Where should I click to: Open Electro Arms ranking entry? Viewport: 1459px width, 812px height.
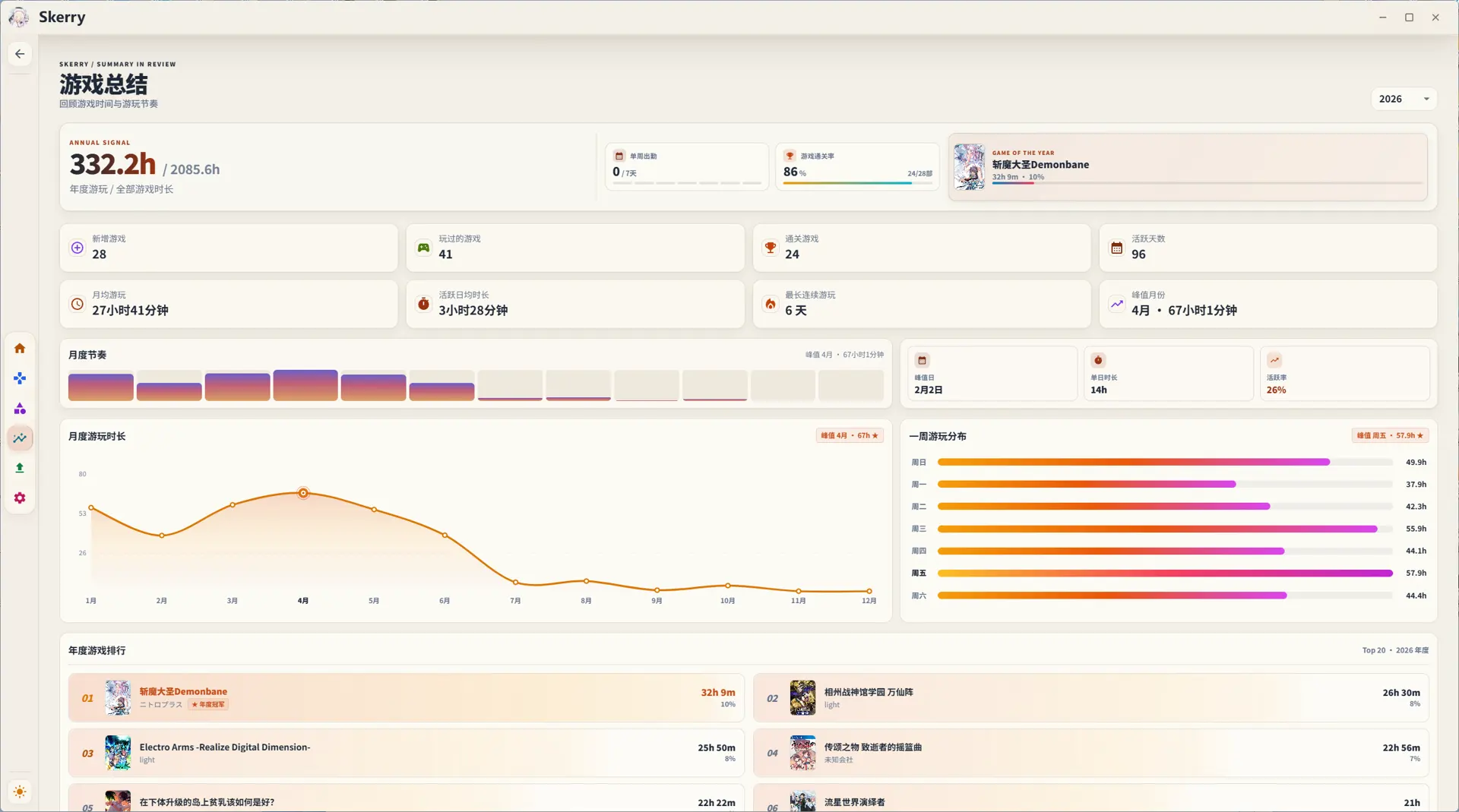tap(407, 753)
